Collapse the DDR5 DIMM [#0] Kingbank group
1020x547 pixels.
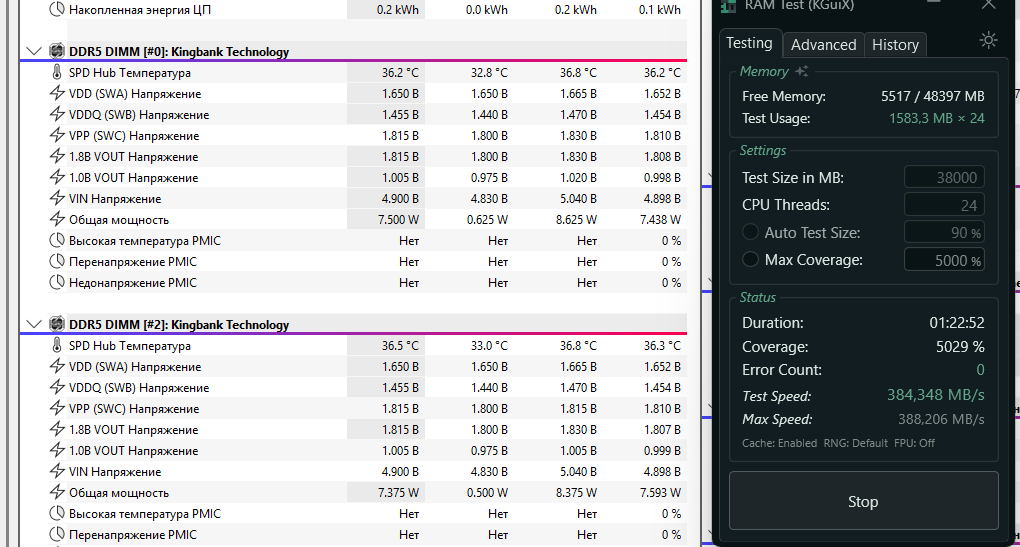(34, 51)
